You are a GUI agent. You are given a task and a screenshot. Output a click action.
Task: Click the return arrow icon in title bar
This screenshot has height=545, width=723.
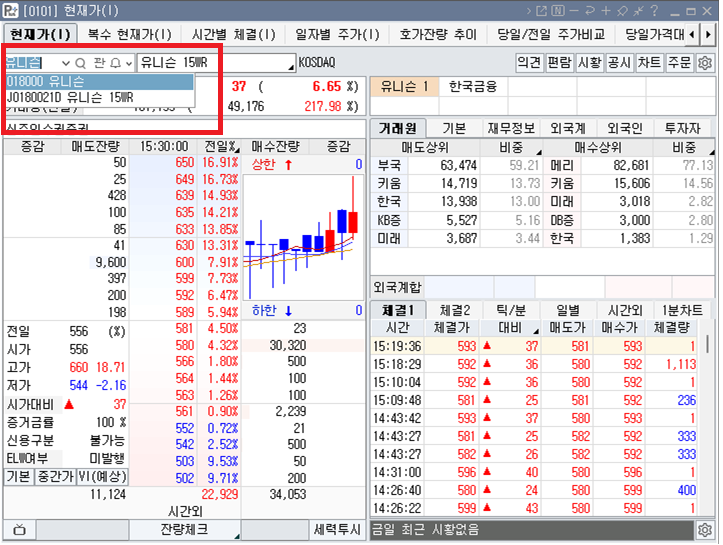[590, 10]
